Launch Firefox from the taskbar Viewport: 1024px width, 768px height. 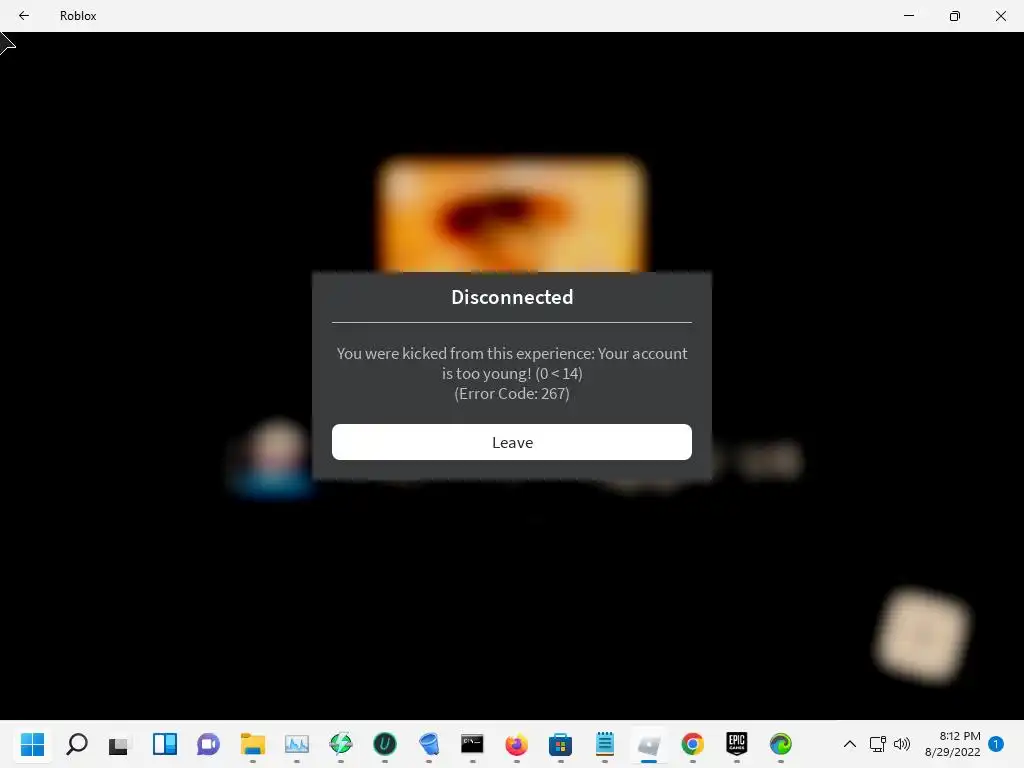pos(517,744)
